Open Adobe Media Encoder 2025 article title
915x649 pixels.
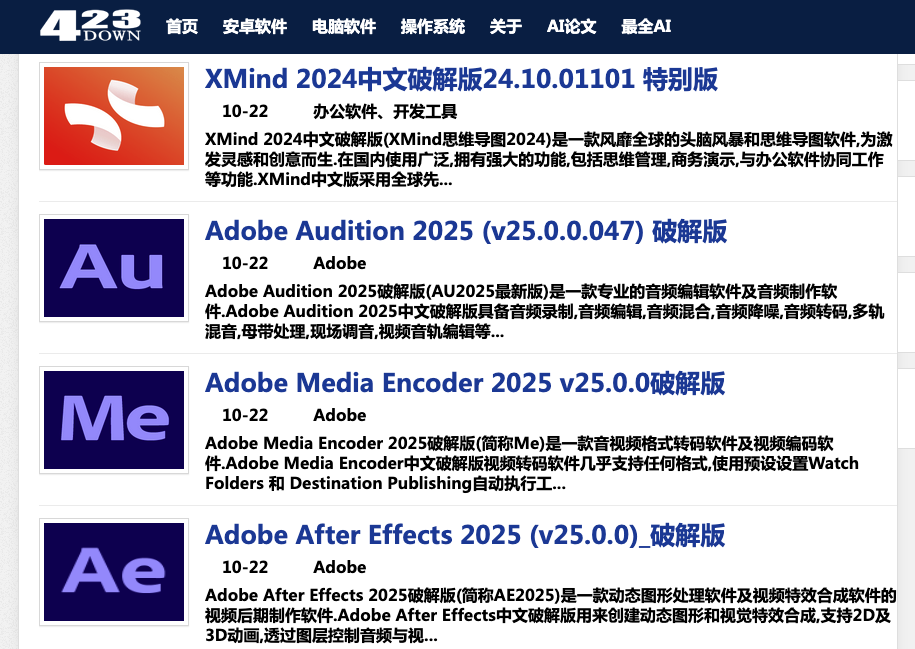click(x=465, y=383)
